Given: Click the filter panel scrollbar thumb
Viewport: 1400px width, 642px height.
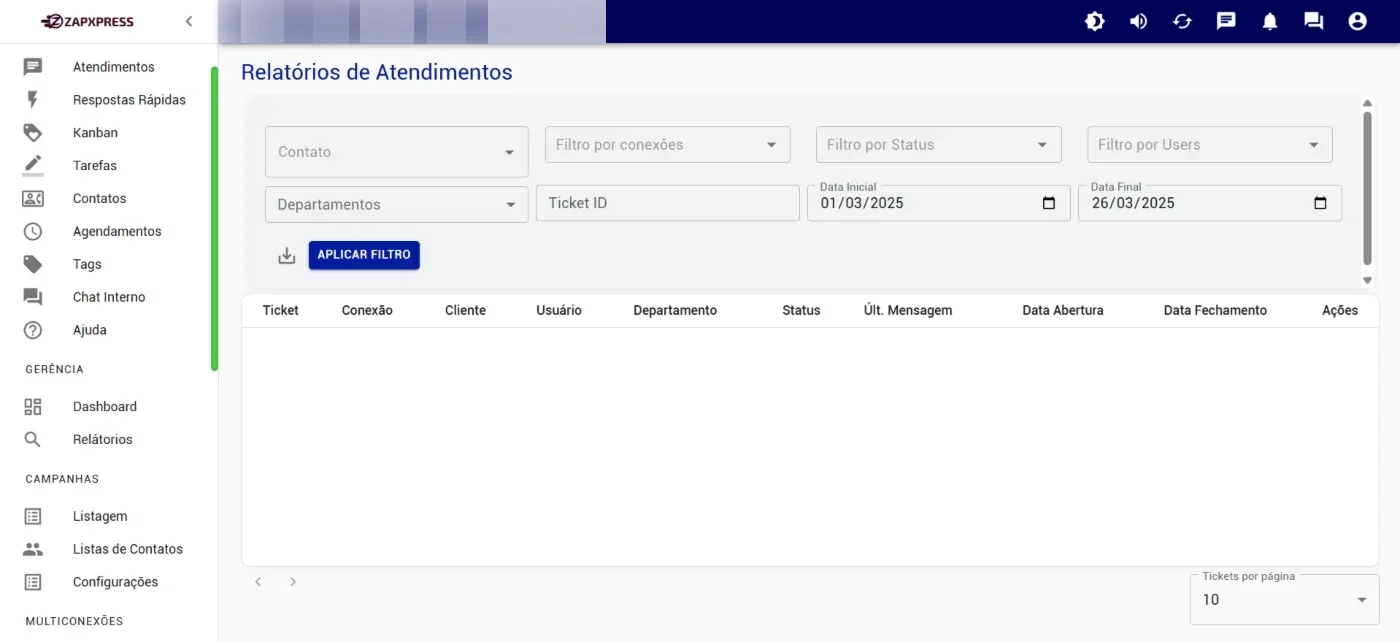Looking at the screenshot, I should (x=1367, y=188).
